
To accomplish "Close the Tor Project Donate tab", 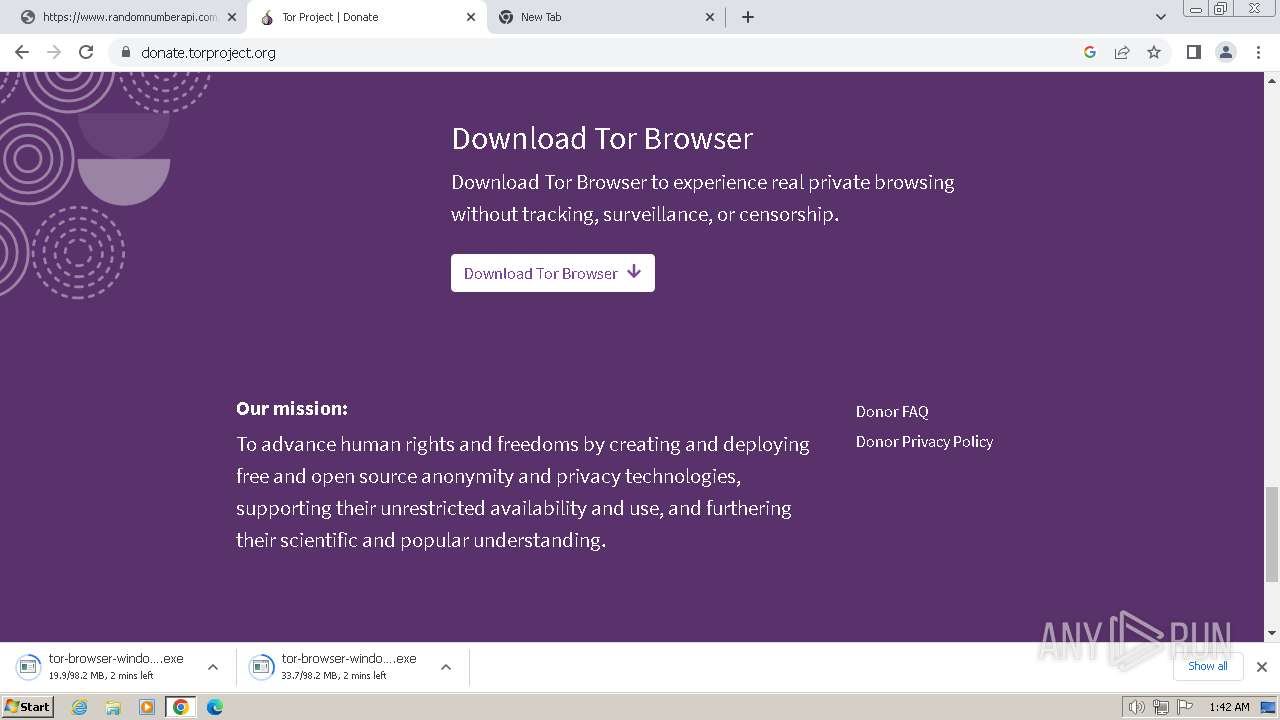I will coord(471,17).
